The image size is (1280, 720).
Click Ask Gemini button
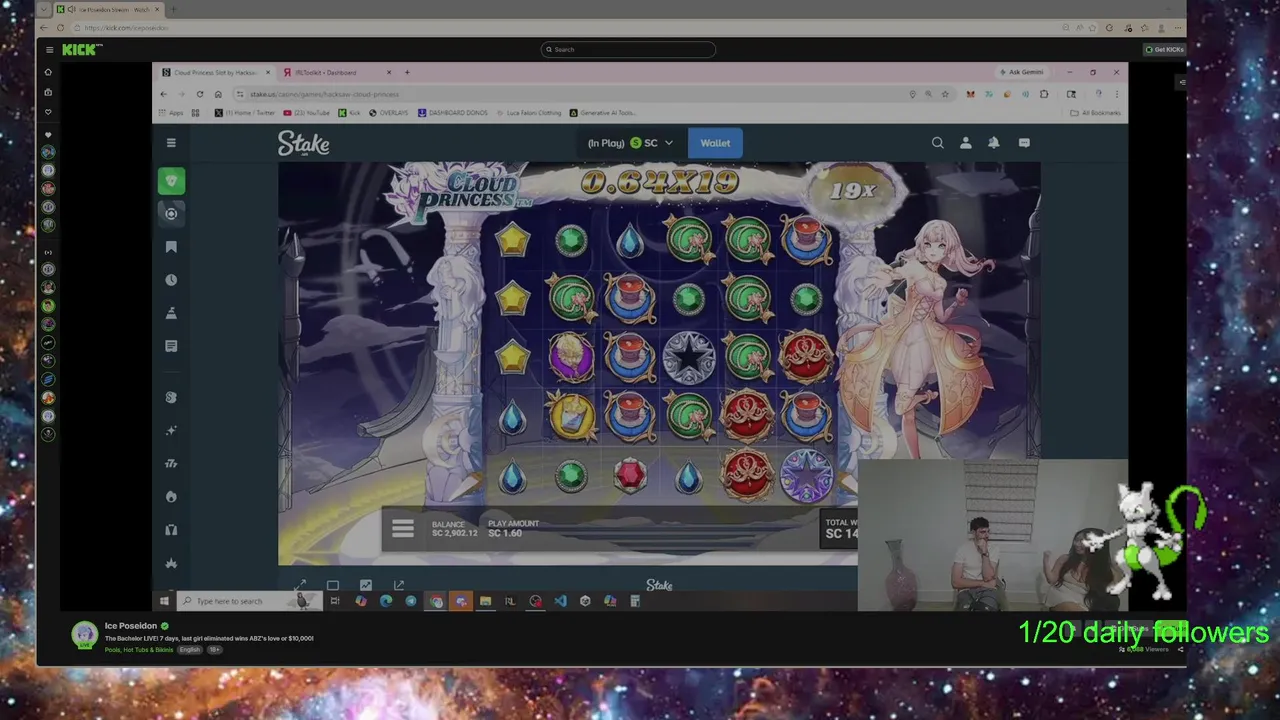tap(1024, 72)
